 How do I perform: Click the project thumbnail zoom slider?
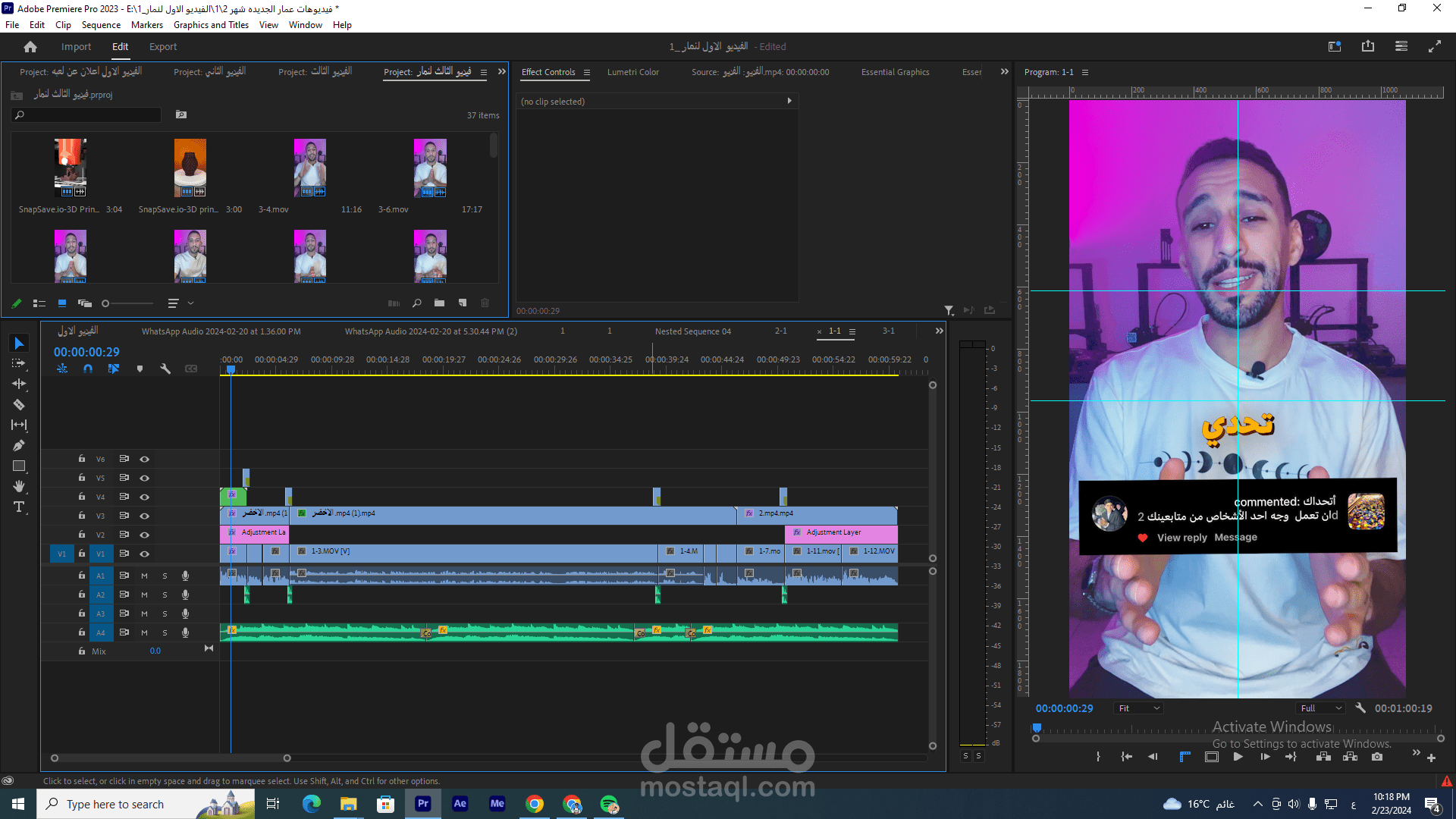pyautogui.click(x=105, y=303)
